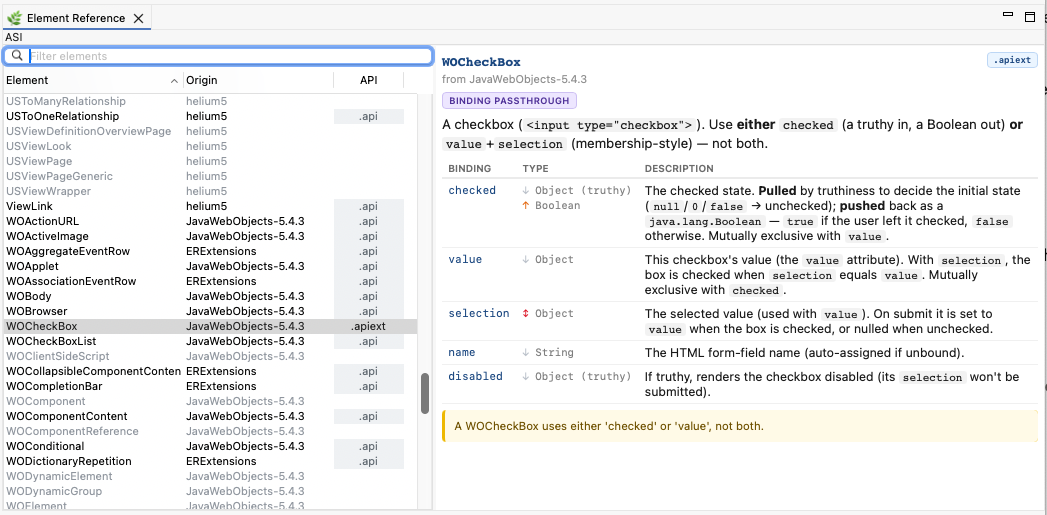Click the .api cell for USToOneRelationship
This screenshot has width=1047, height=515.
[x=369, y=116]
